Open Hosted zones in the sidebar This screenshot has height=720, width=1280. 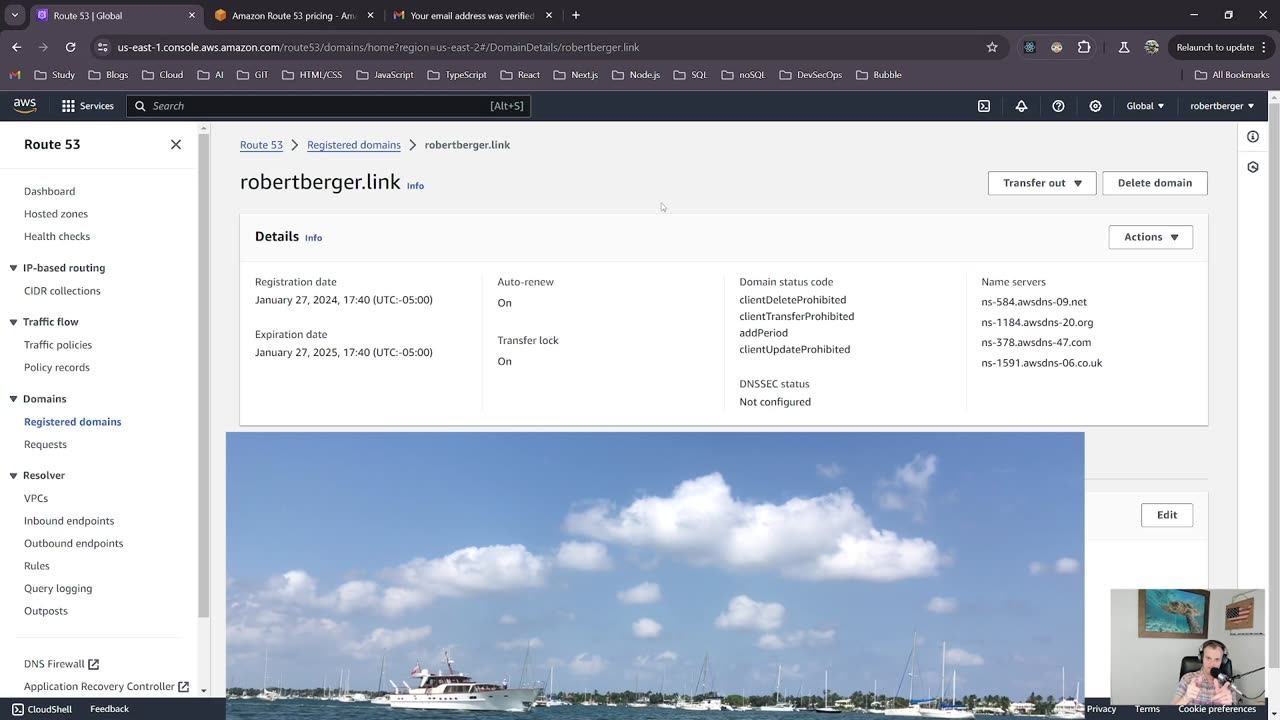(x=56, y=214)
